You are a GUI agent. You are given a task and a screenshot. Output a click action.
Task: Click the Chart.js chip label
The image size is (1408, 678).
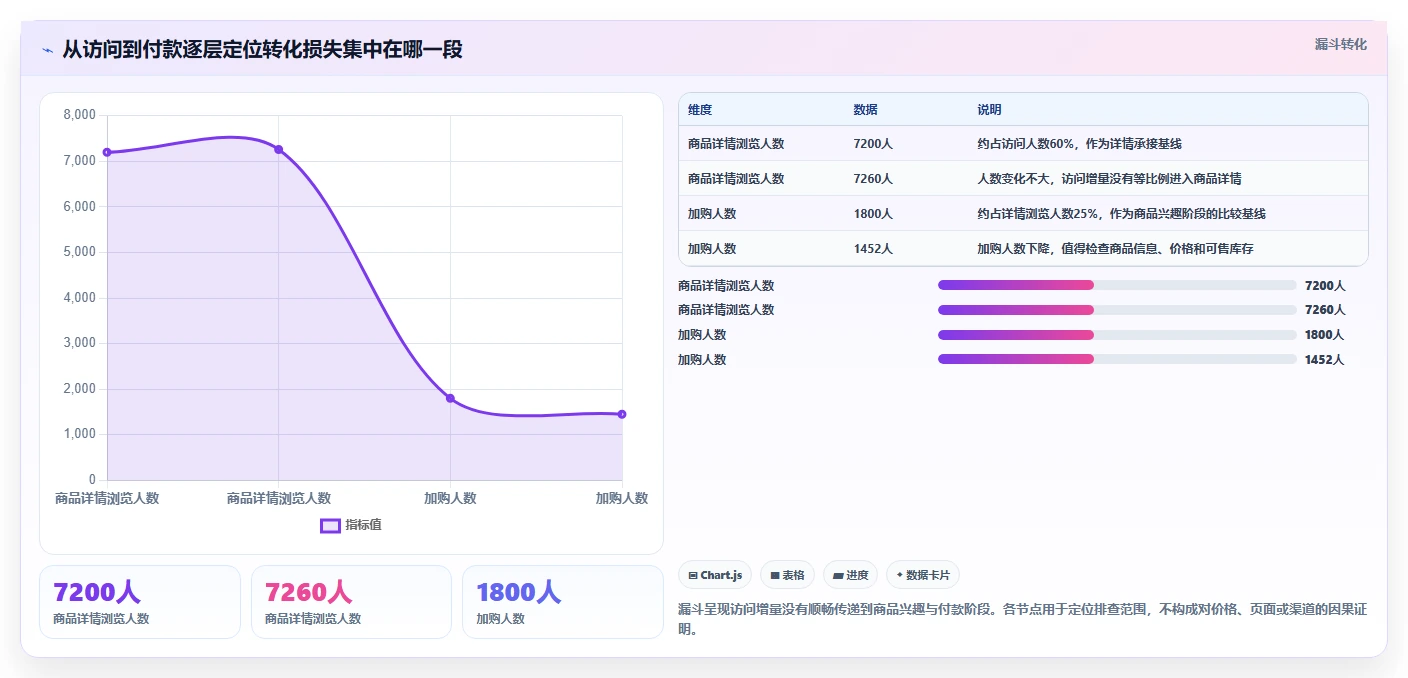point(721,575)
